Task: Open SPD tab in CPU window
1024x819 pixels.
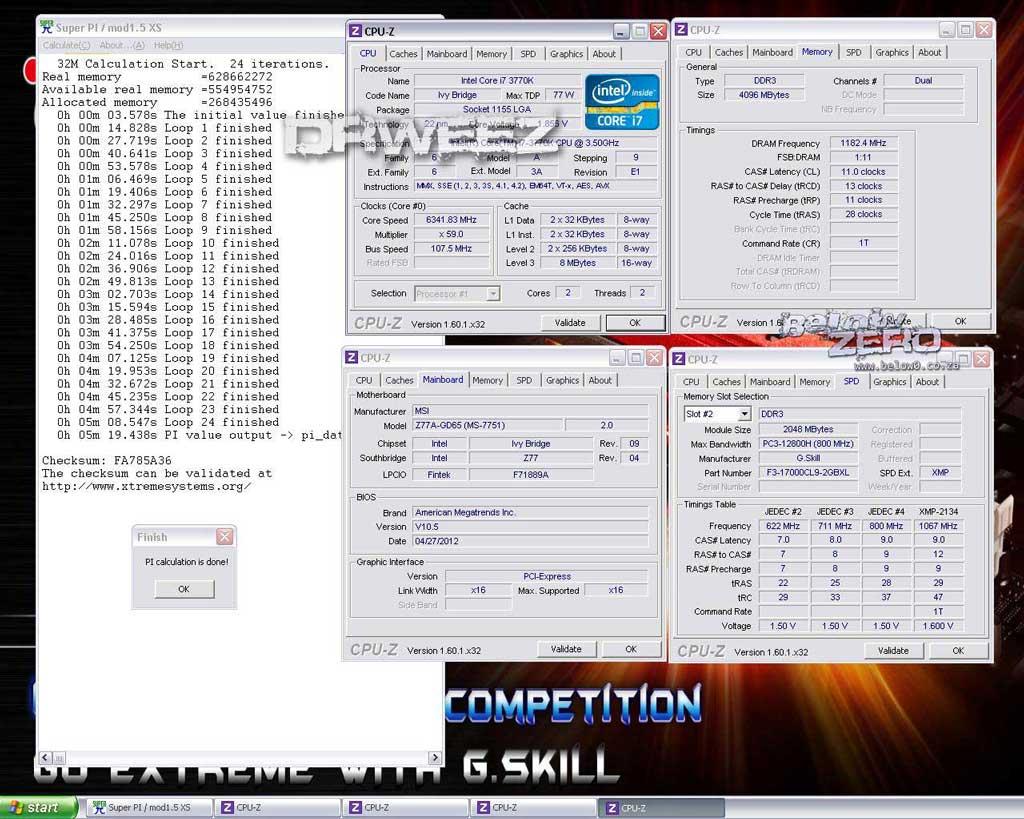Action: pos(528,54)
